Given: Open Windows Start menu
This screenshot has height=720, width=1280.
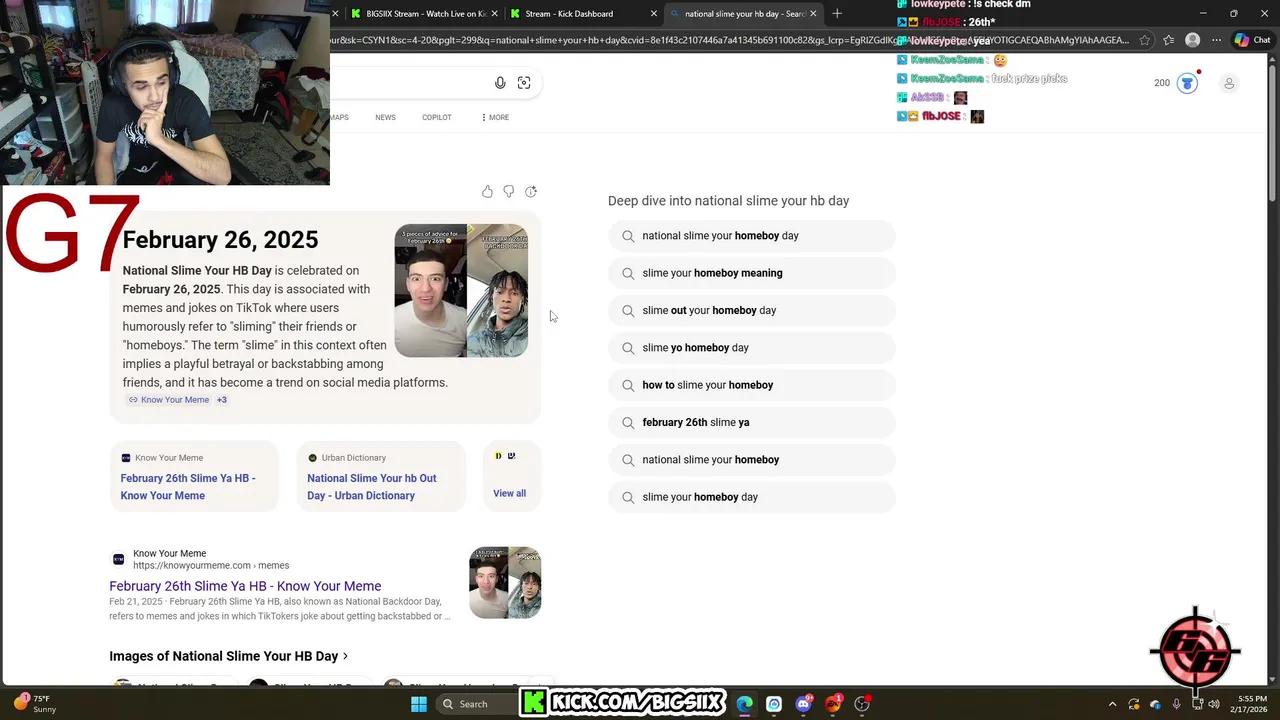Looking at the screenshot, I should (419, 704).
